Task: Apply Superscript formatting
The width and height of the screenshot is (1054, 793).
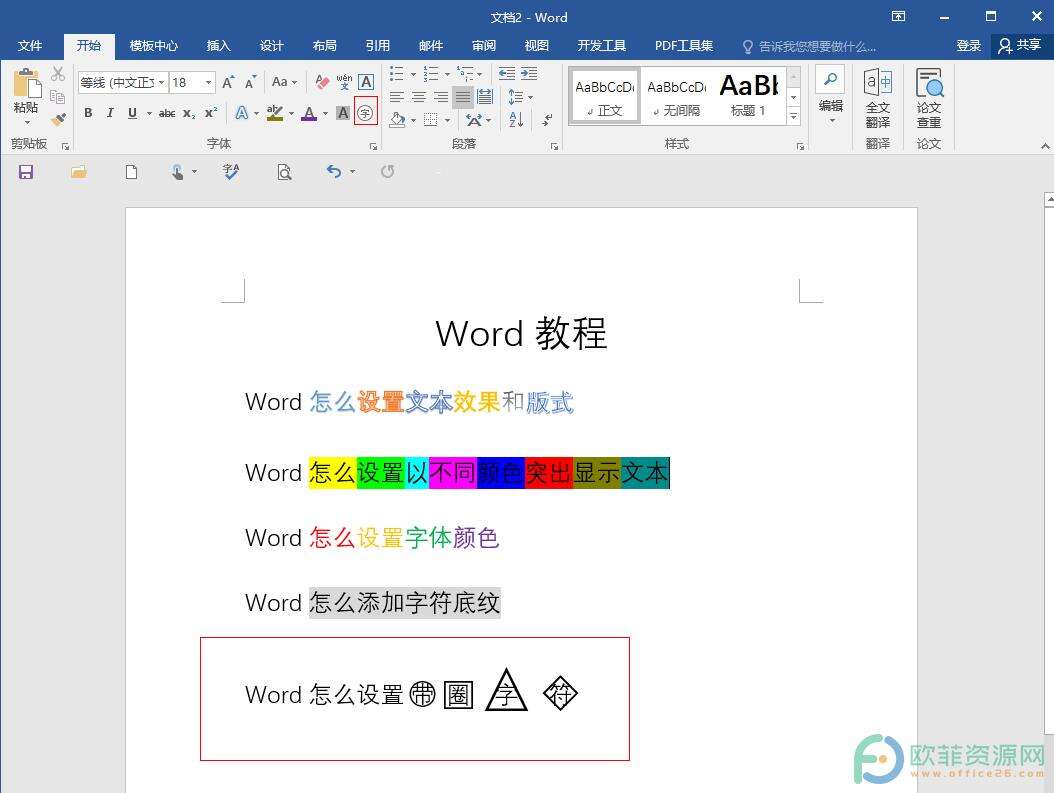Action: (211, 113)
